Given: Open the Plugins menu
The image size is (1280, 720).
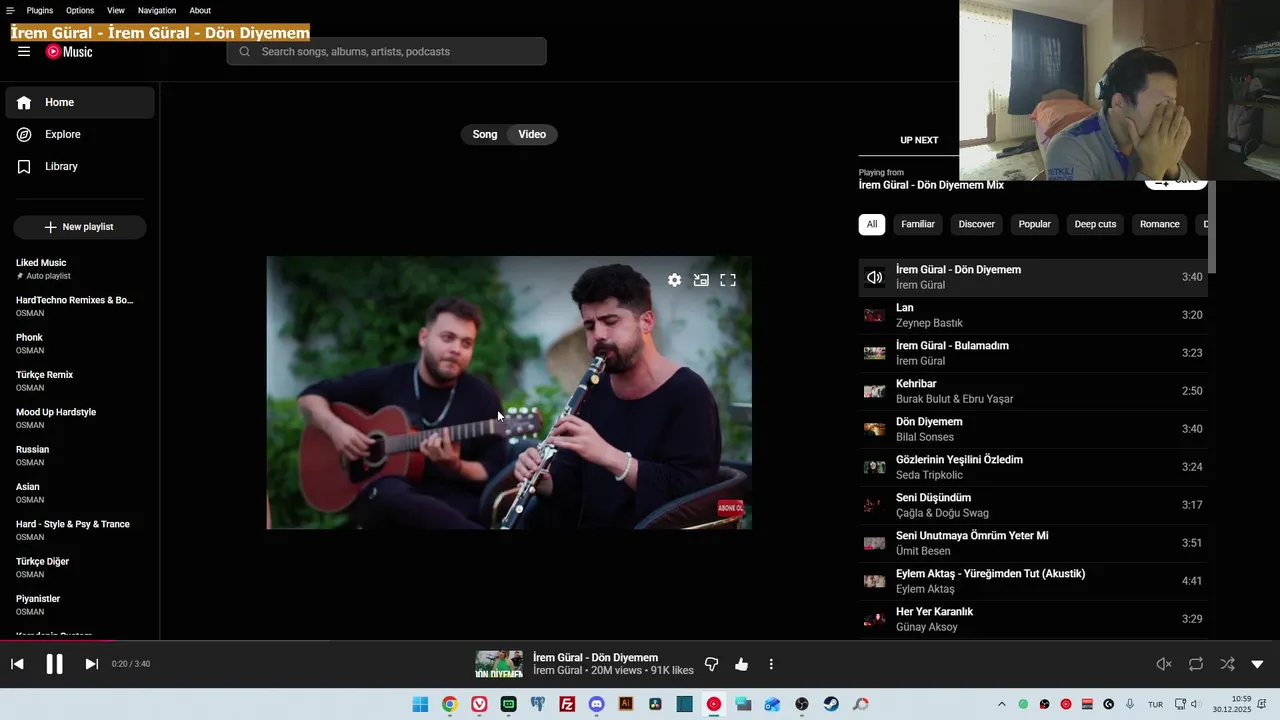Looking at the screenshot, I should (x=40, y=10).
